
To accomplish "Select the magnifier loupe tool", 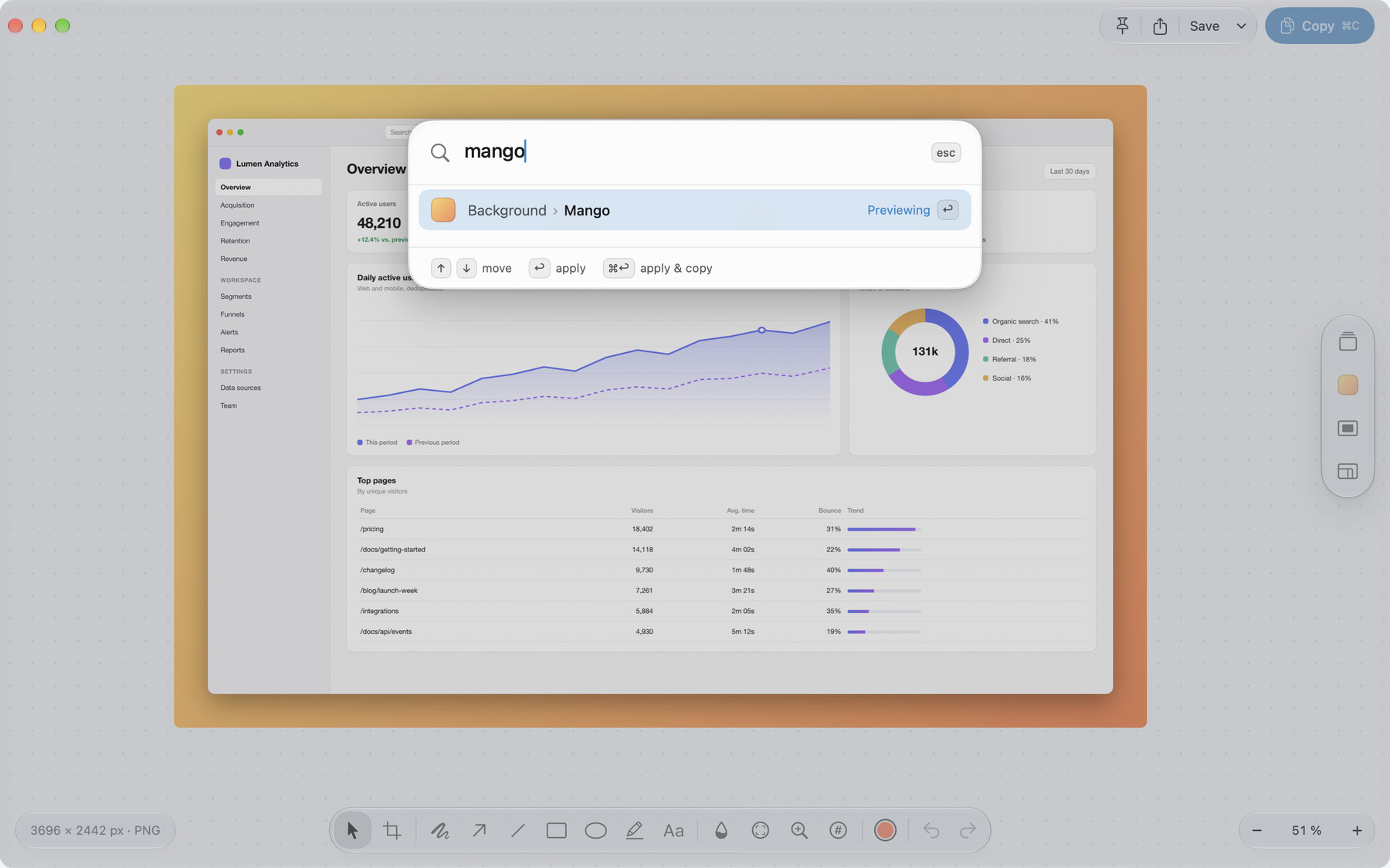I will tap(799, 830).
